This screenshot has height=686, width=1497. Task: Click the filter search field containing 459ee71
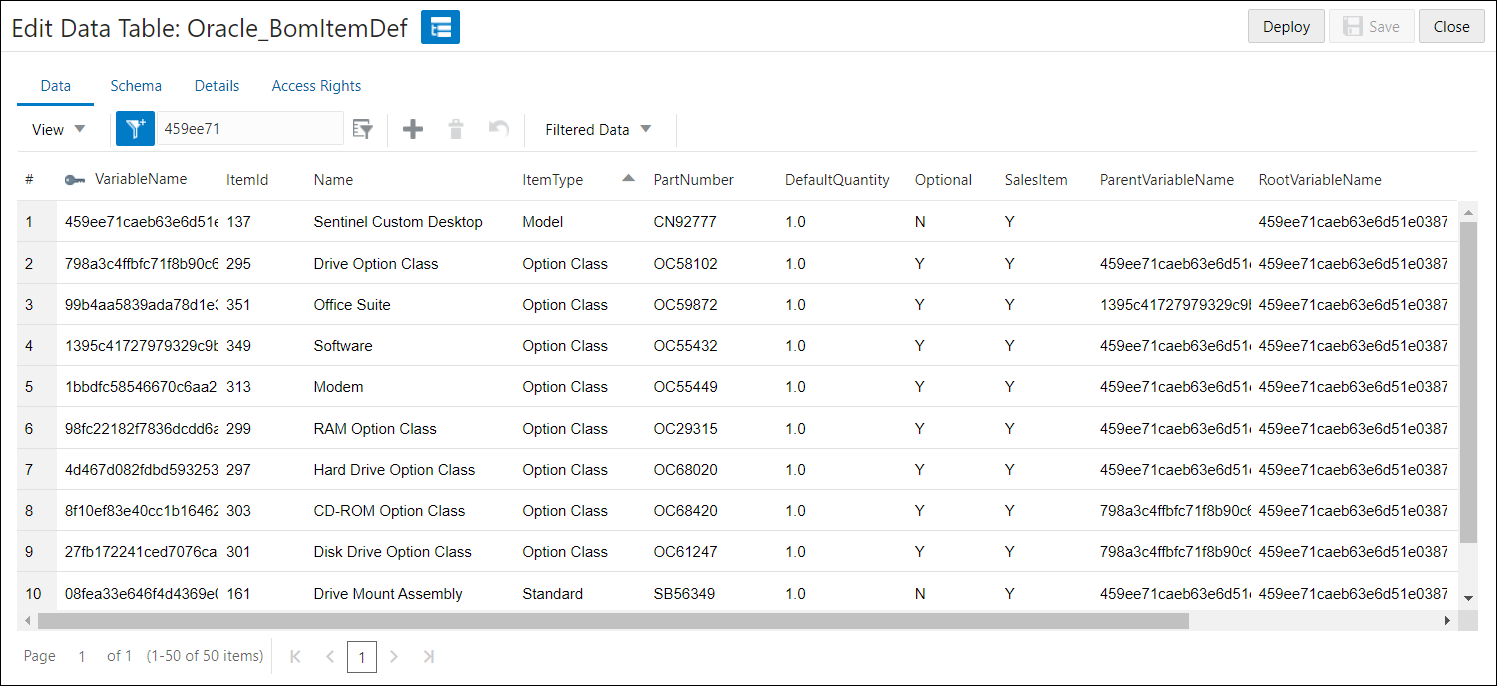click(250, 128)
